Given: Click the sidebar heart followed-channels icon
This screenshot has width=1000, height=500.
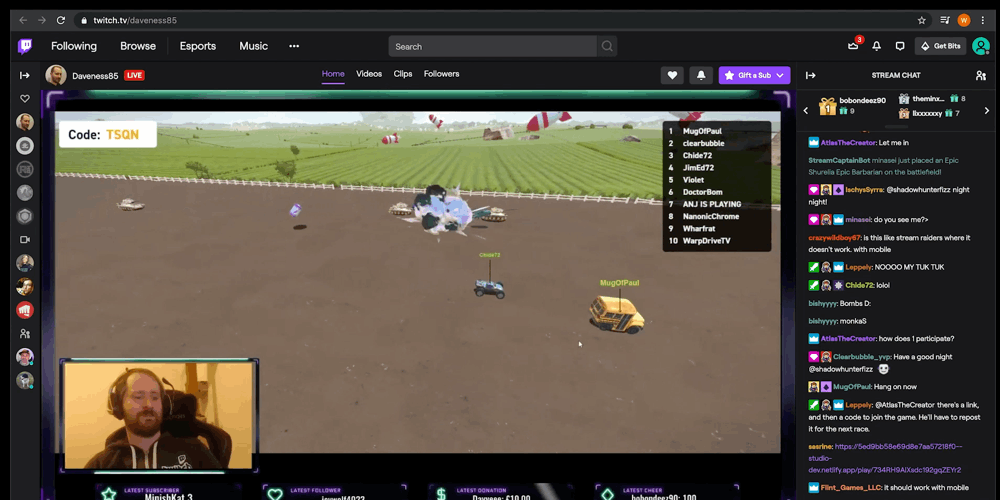Looking at the screenshot, I should pyautogui.click(x=25, y=99).
